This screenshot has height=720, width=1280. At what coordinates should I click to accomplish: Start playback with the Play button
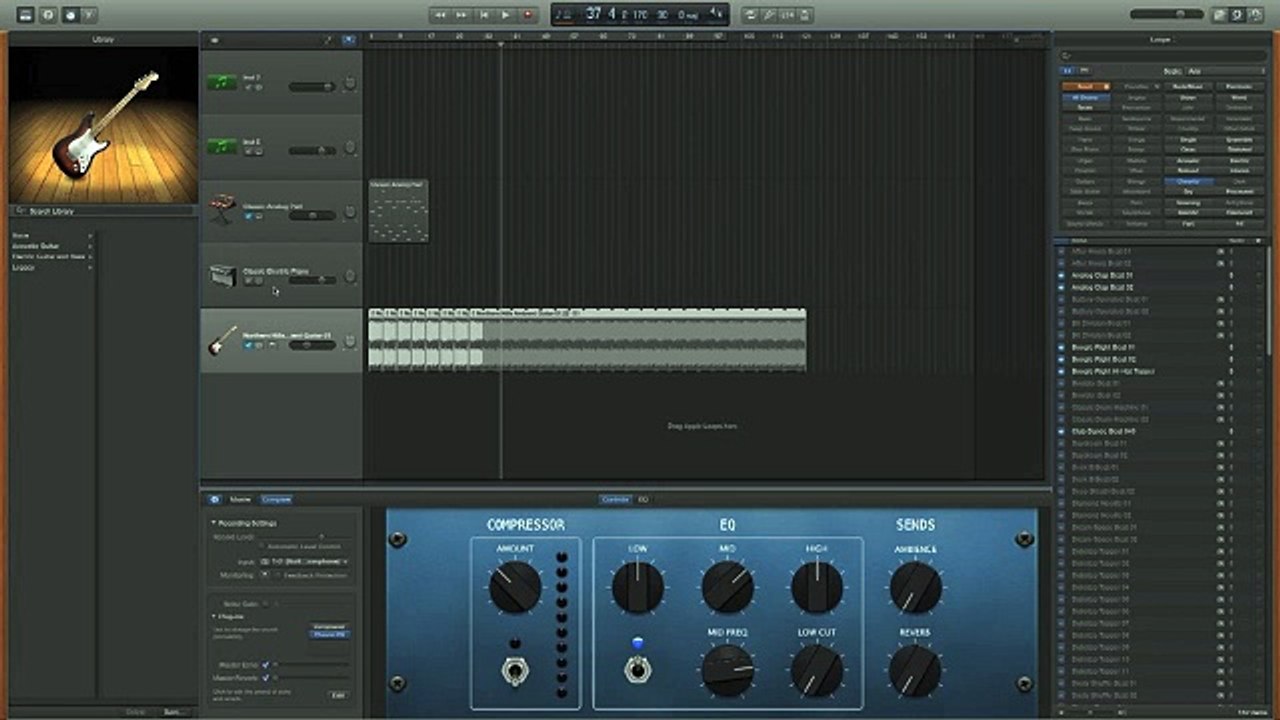(x=506, y=15)
